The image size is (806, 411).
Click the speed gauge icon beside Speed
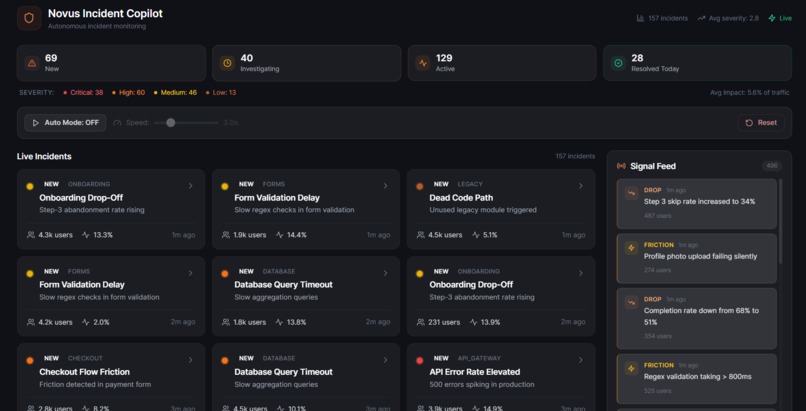coord(117,123)
